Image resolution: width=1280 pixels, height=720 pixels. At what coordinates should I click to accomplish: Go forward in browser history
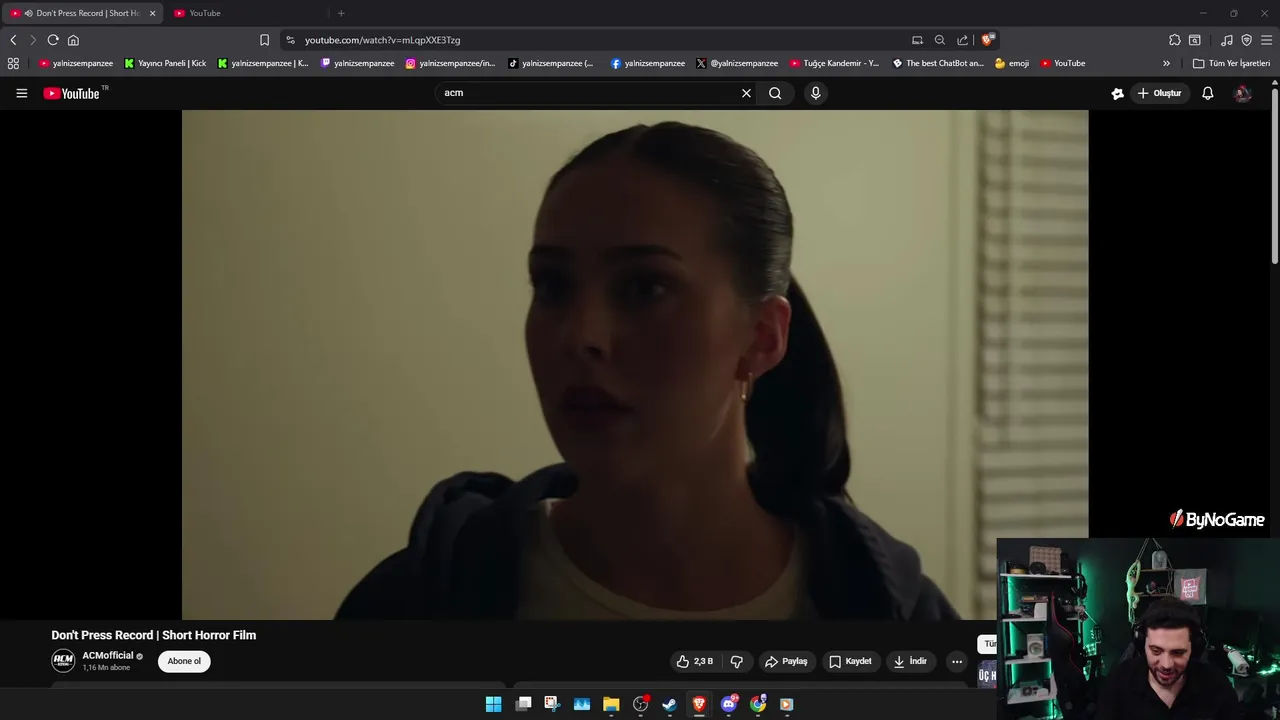33,40
